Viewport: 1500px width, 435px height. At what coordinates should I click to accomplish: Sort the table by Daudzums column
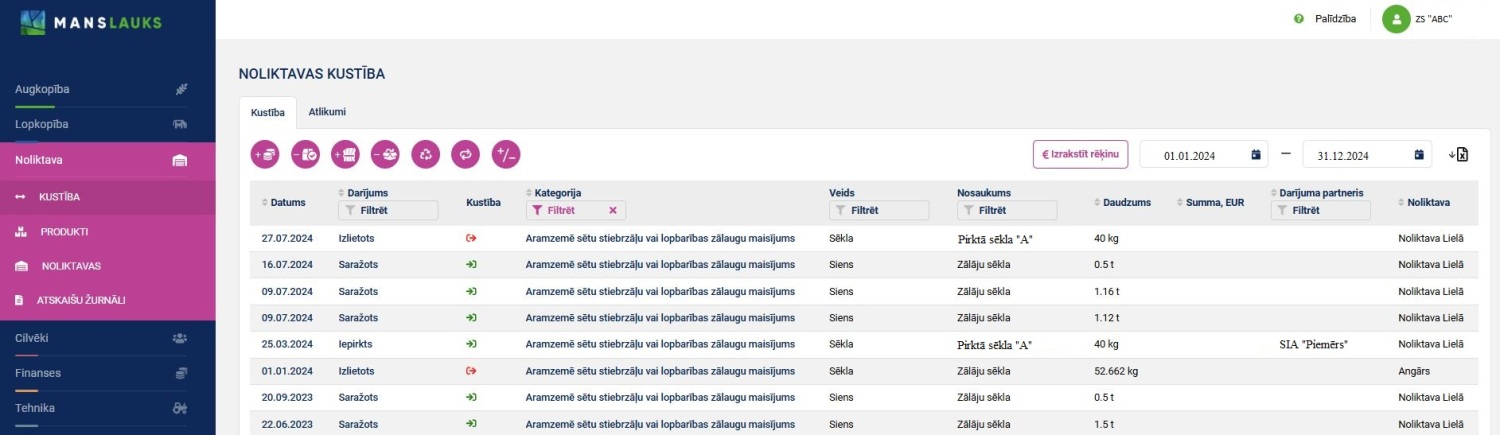(x=1126, y=202)
